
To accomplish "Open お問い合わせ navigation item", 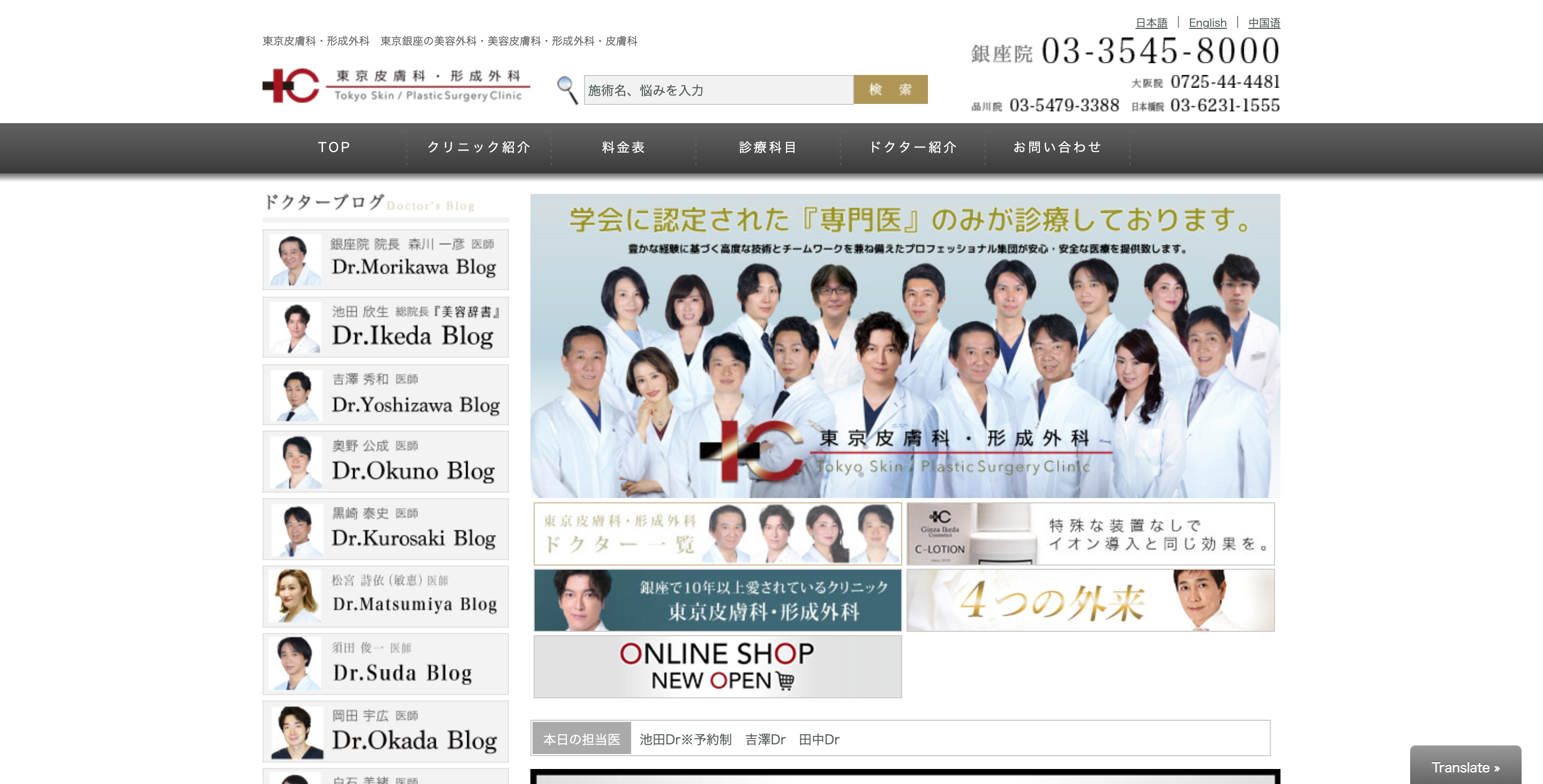I will tap(1057, 147).
